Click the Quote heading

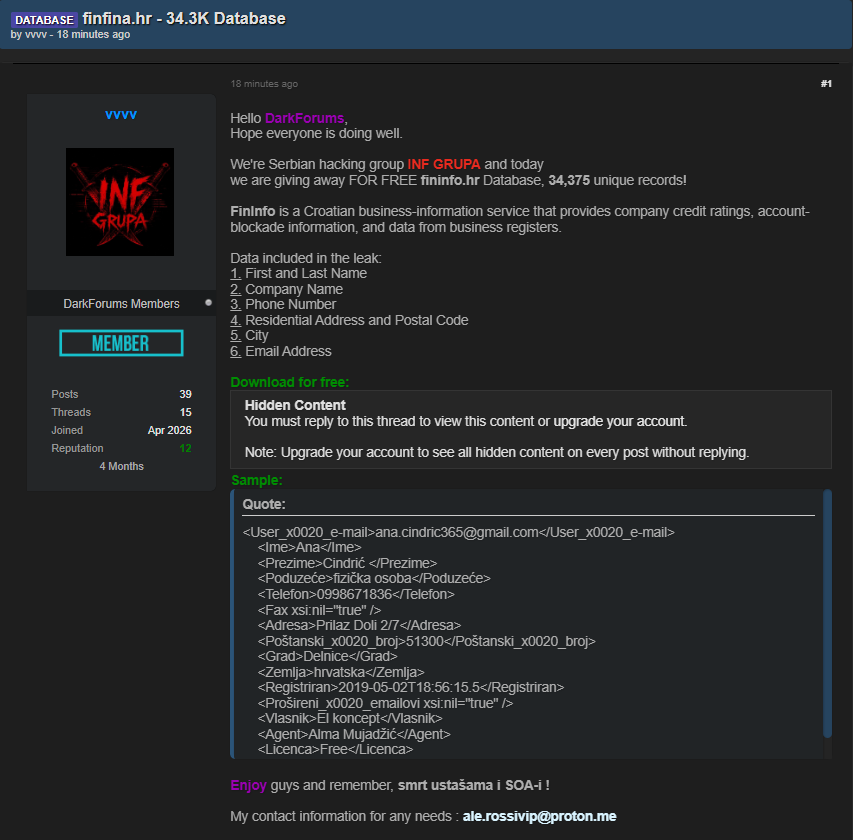click(264, 504)
